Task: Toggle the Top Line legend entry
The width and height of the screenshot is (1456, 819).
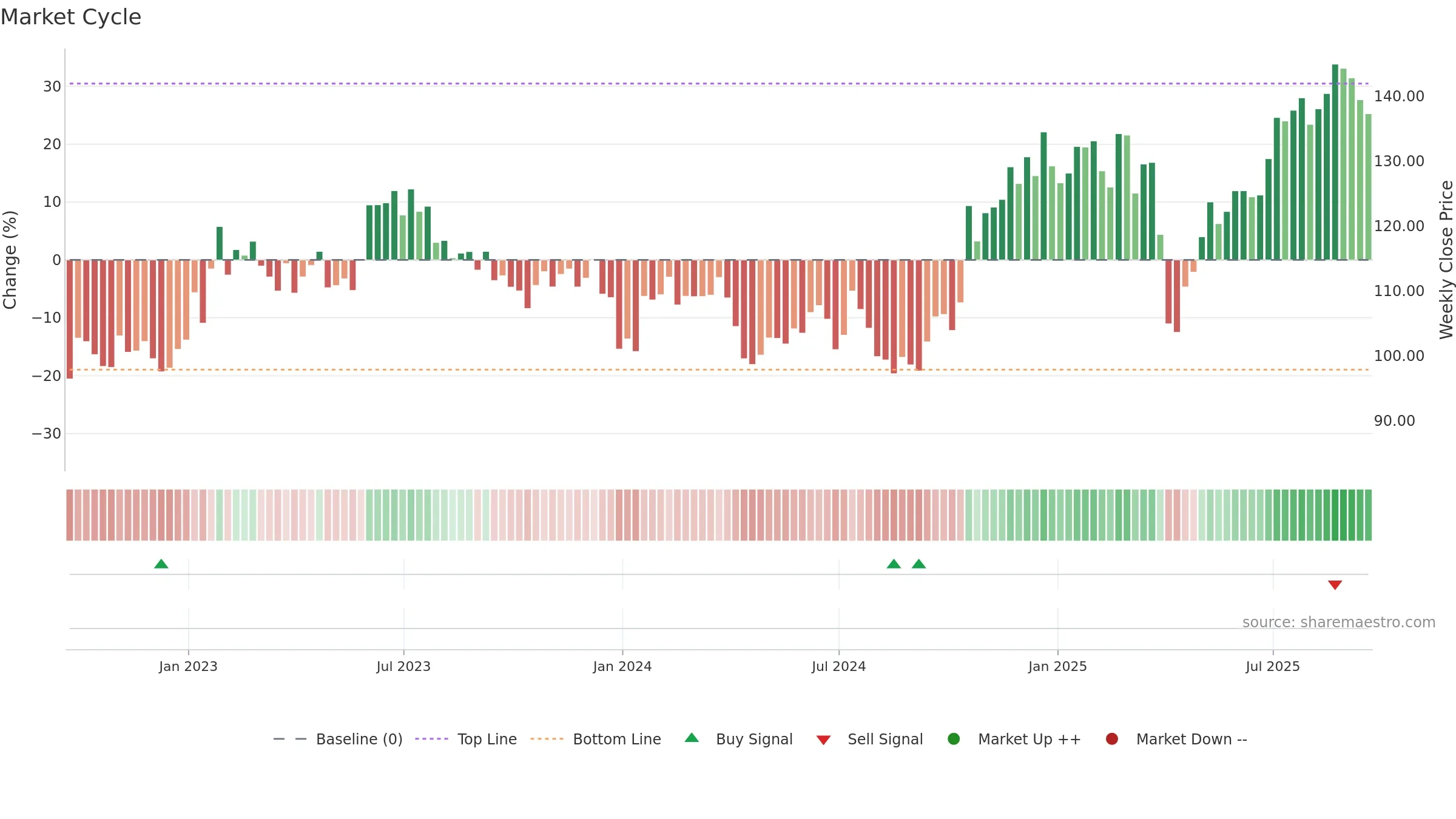Action: click(x=466, y=739)
